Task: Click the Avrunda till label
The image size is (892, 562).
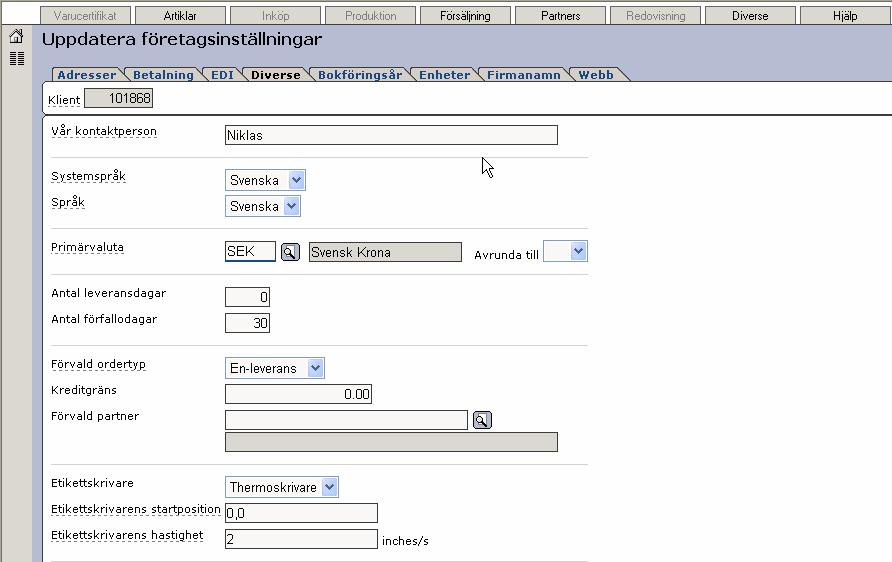Action: click(506, 255)
